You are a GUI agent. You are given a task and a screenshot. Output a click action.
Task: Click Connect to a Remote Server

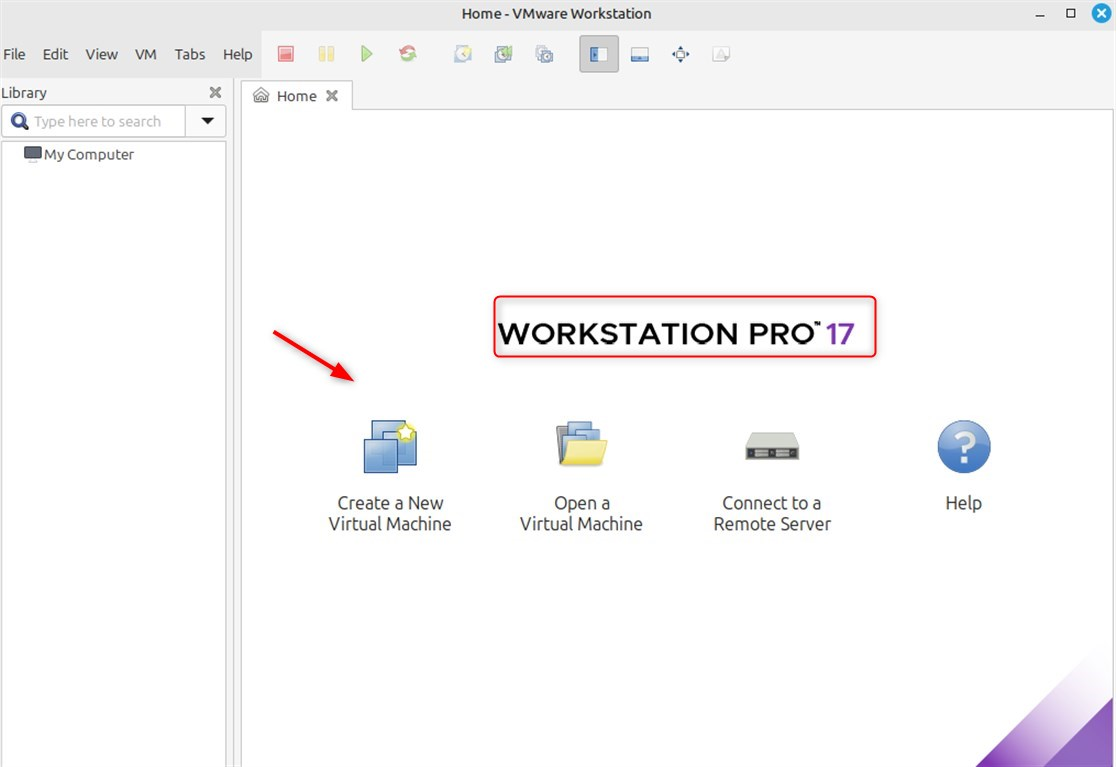772,475
